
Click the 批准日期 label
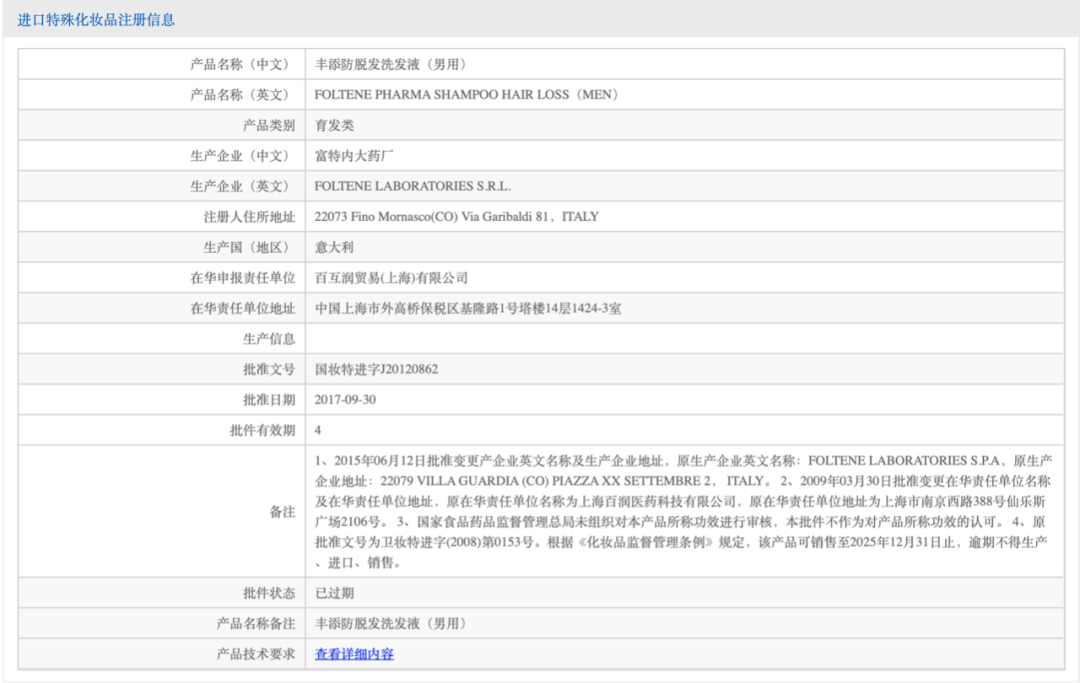[x=269, y=399]
